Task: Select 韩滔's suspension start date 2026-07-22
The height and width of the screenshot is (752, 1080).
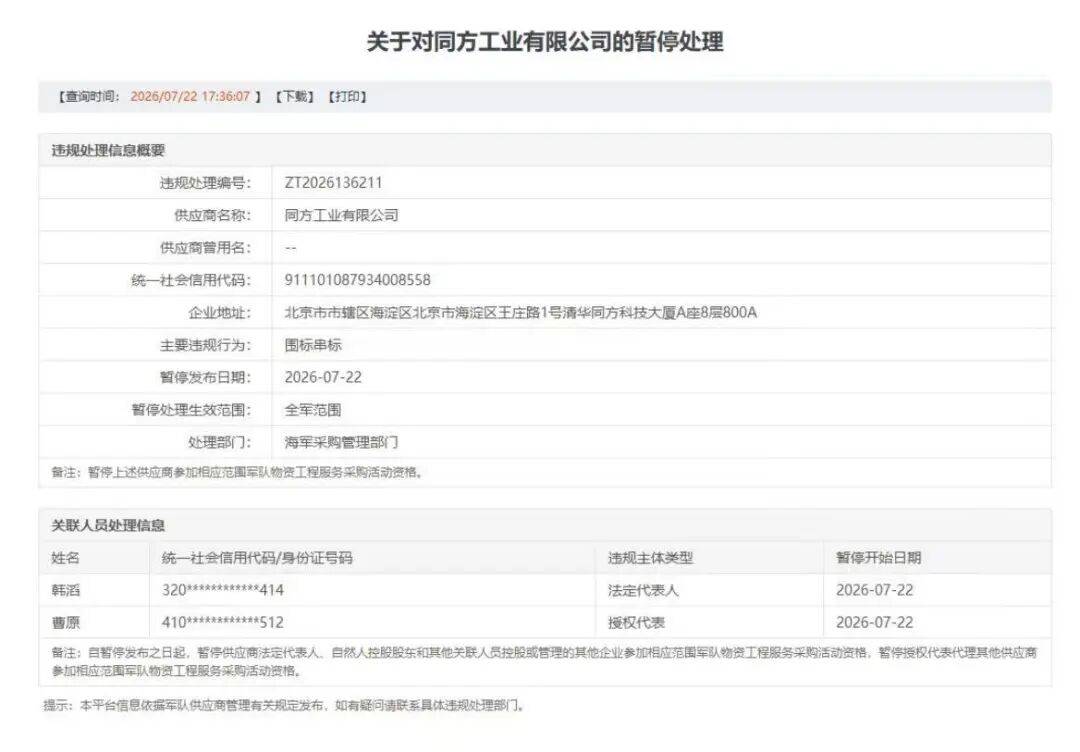Action: [874, 590]
